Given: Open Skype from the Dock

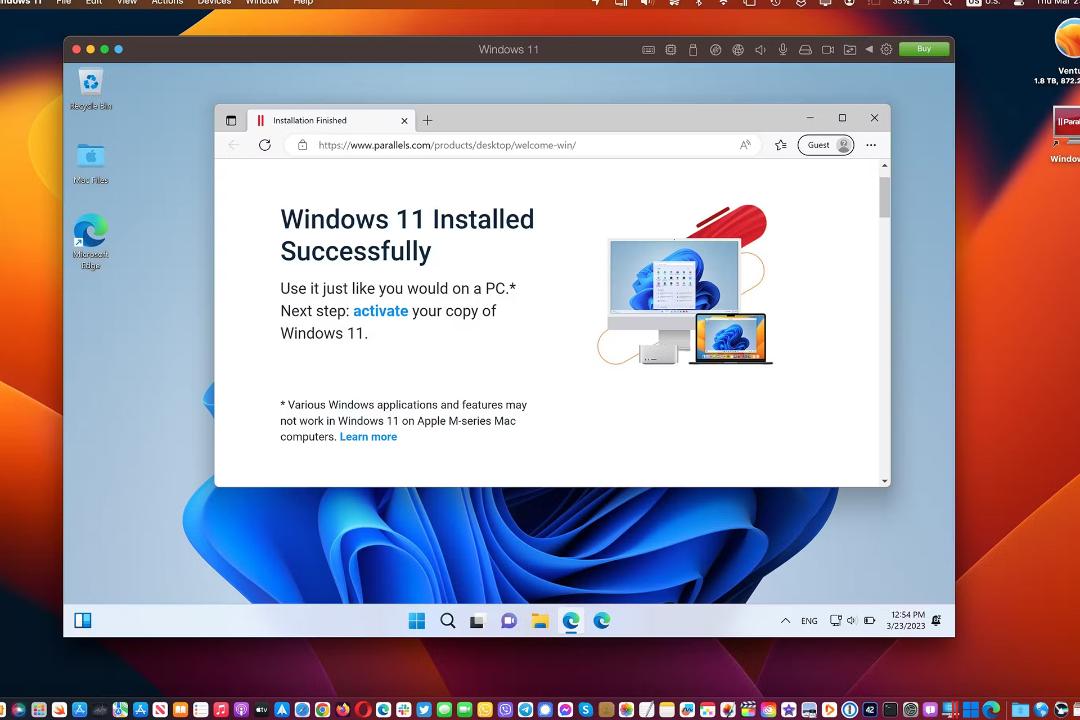Looking at the screenshot, I should coord(585,710).
